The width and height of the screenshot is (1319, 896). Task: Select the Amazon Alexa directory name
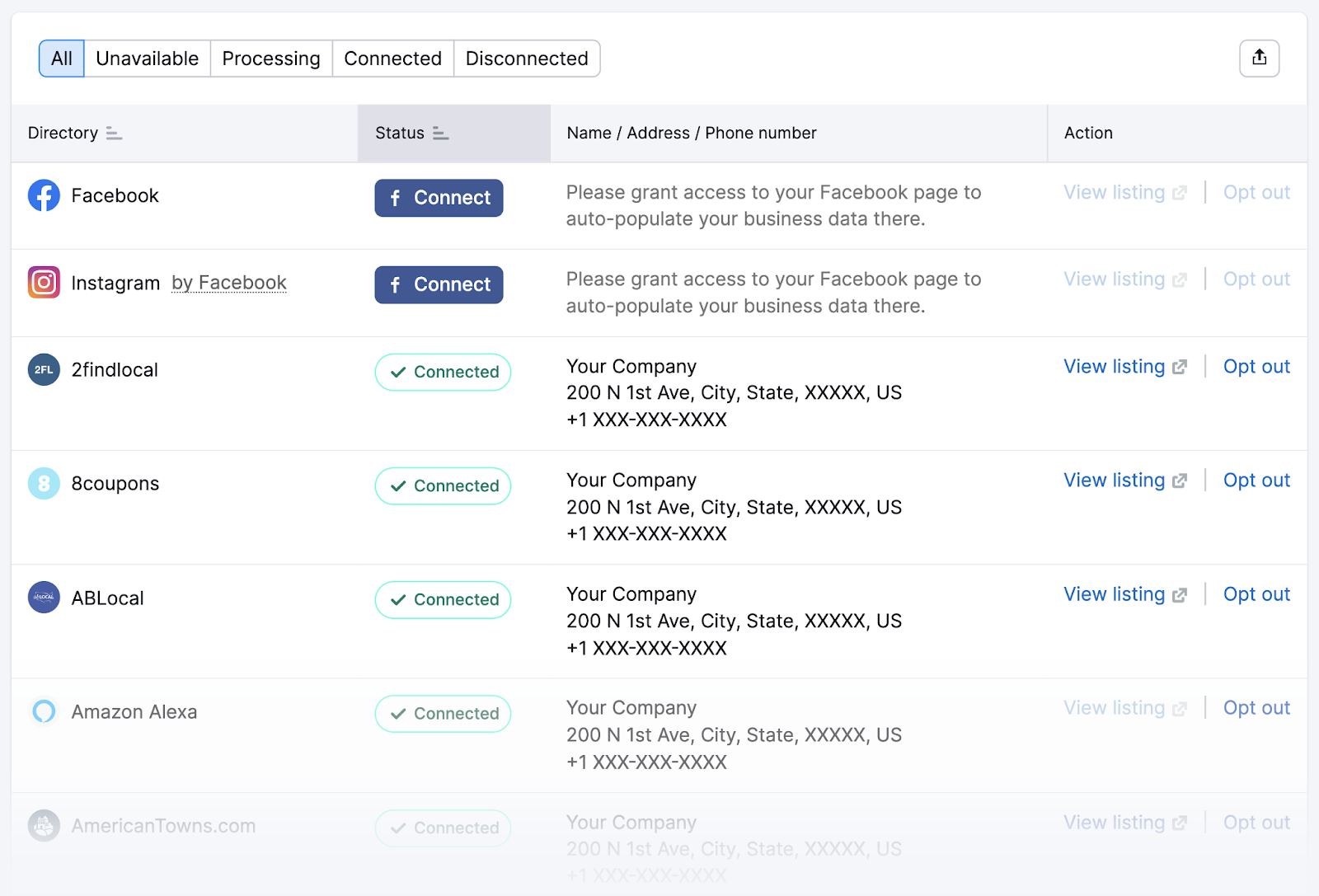tap(134, 712)
